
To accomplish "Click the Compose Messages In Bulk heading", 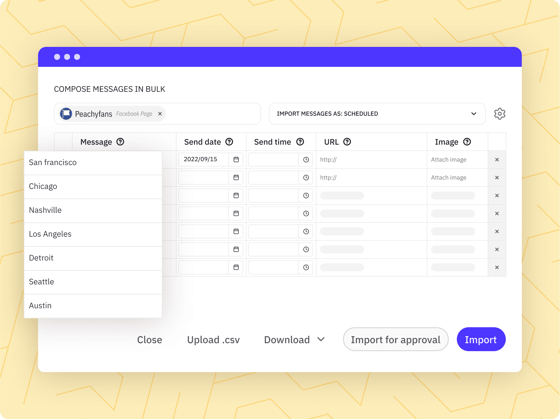I will point(109,89).
